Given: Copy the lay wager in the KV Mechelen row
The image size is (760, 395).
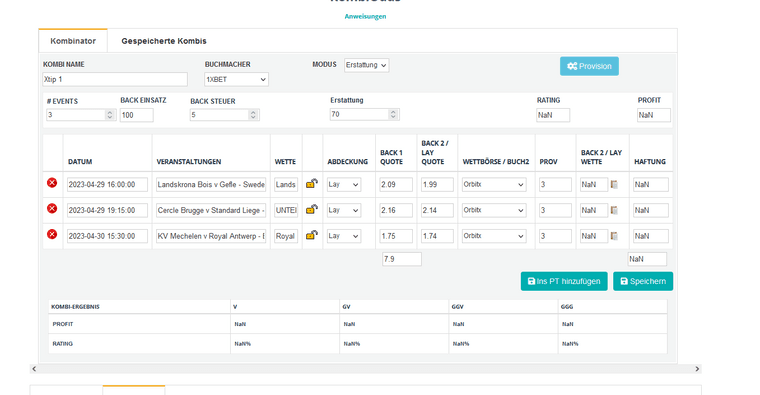Looking at the screenshot, I should (614, 236).
